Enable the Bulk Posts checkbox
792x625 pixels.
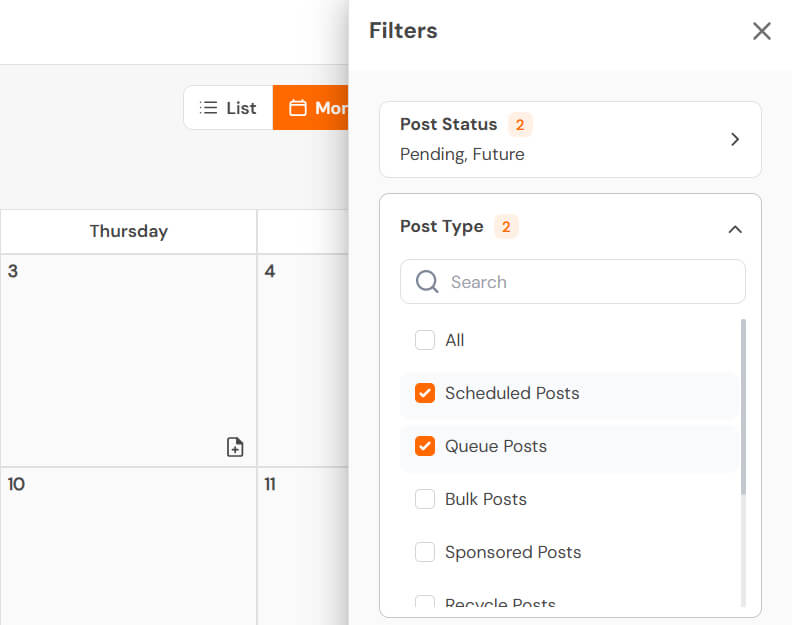(425, 499)
